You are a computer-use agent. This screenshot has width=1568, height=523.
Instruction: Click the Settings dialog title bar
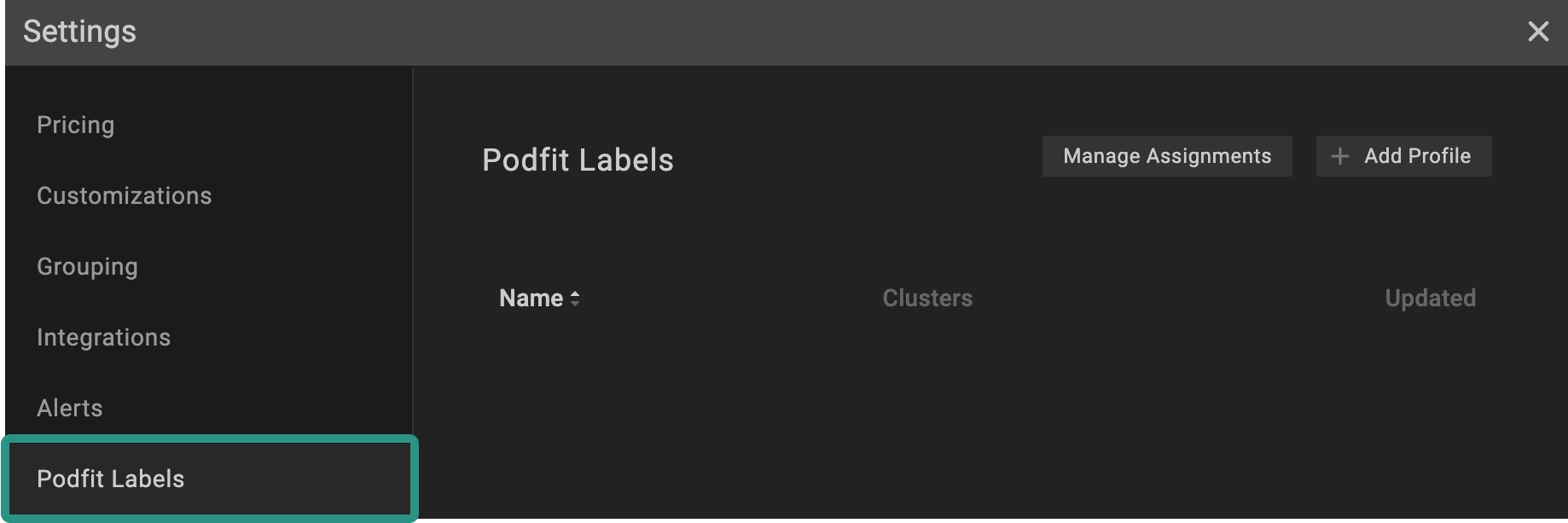coord(768,32)
